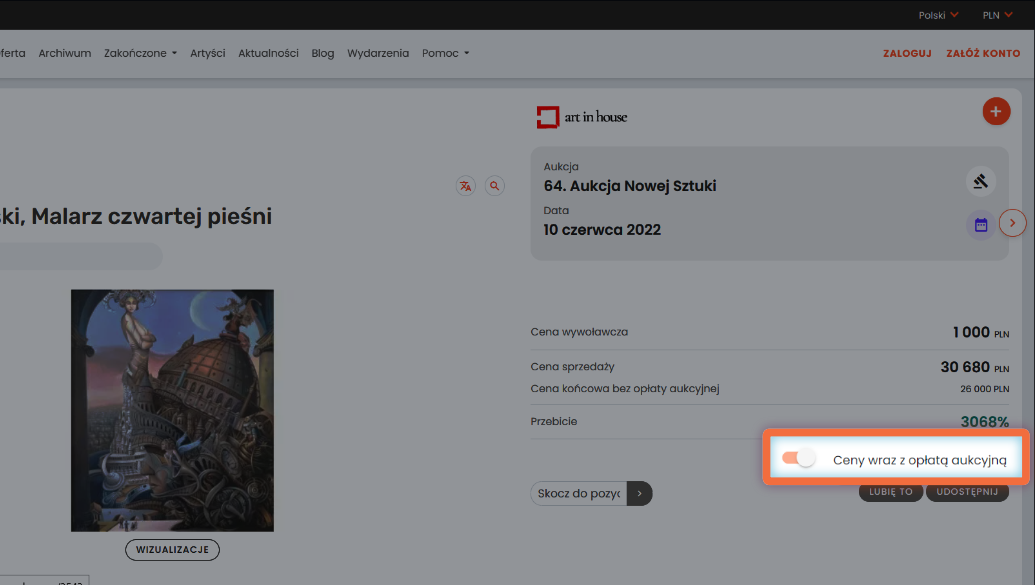Click the 3068% przebicie value
The image size is (1035, 585).
click(984, 421)
